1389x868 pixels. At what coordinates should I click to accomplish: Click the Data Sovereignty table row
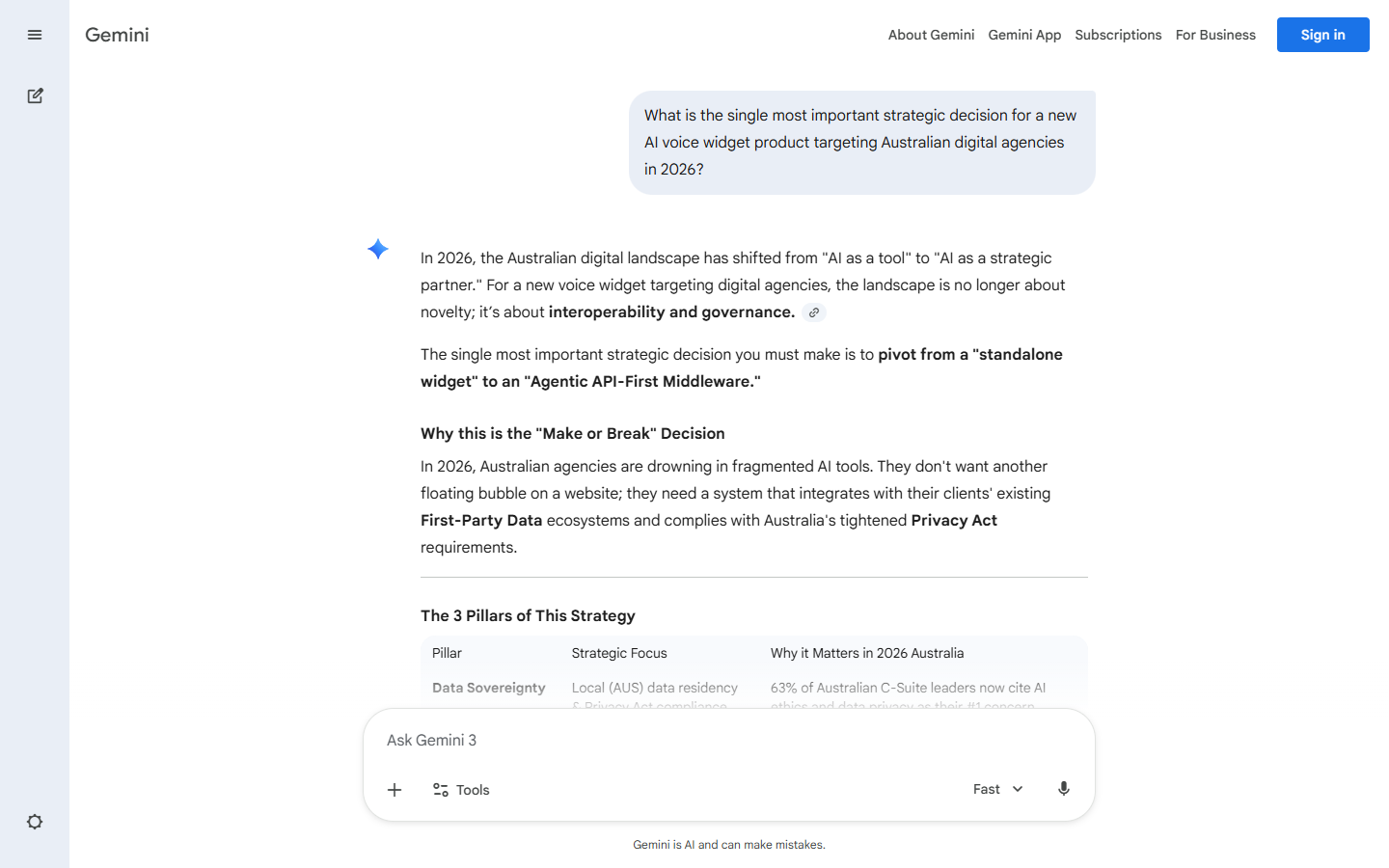tap(489, 688)
